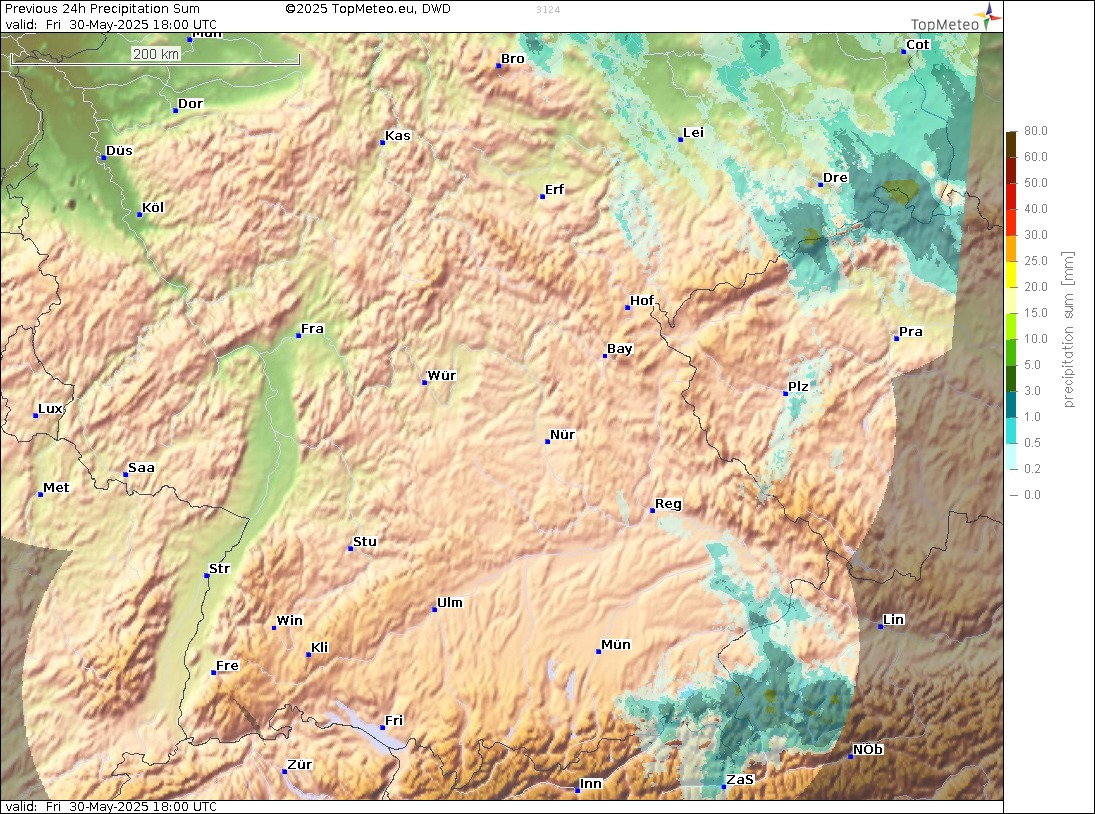Select the Cot city label

(x=918, y=44)
